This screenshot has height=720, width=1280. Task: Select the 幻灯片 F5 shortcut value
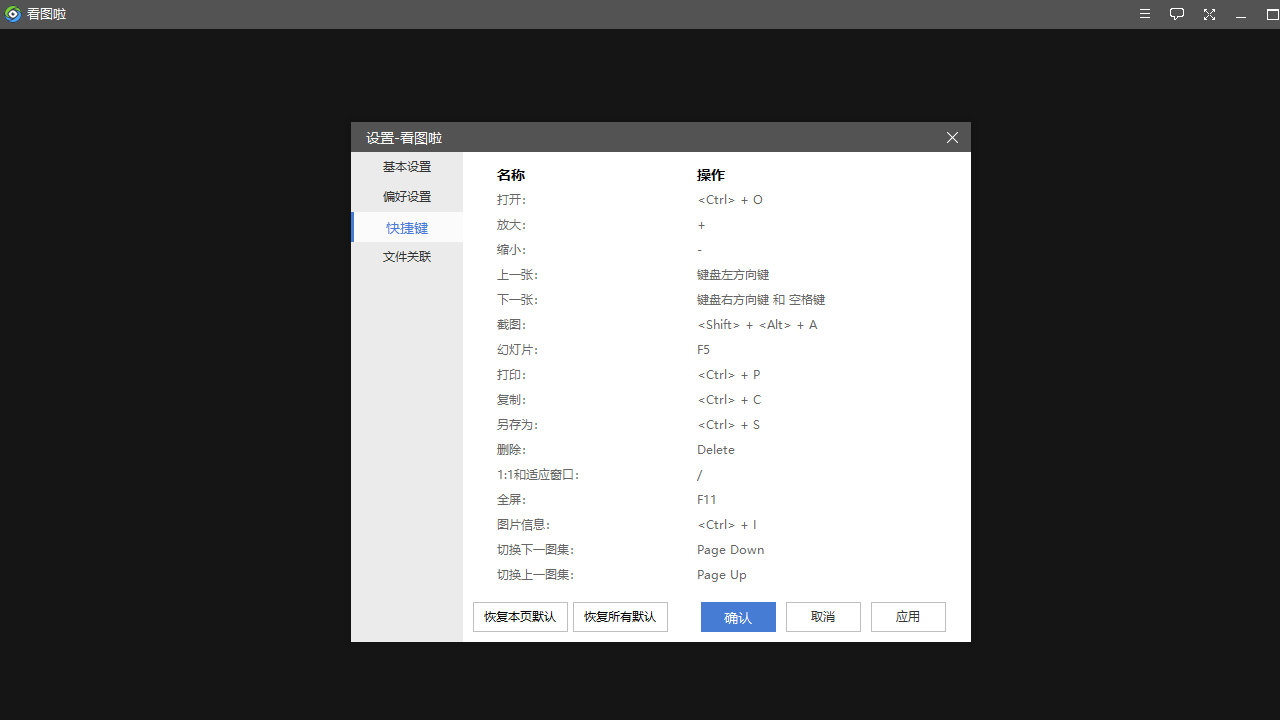[x=704, y=350]
